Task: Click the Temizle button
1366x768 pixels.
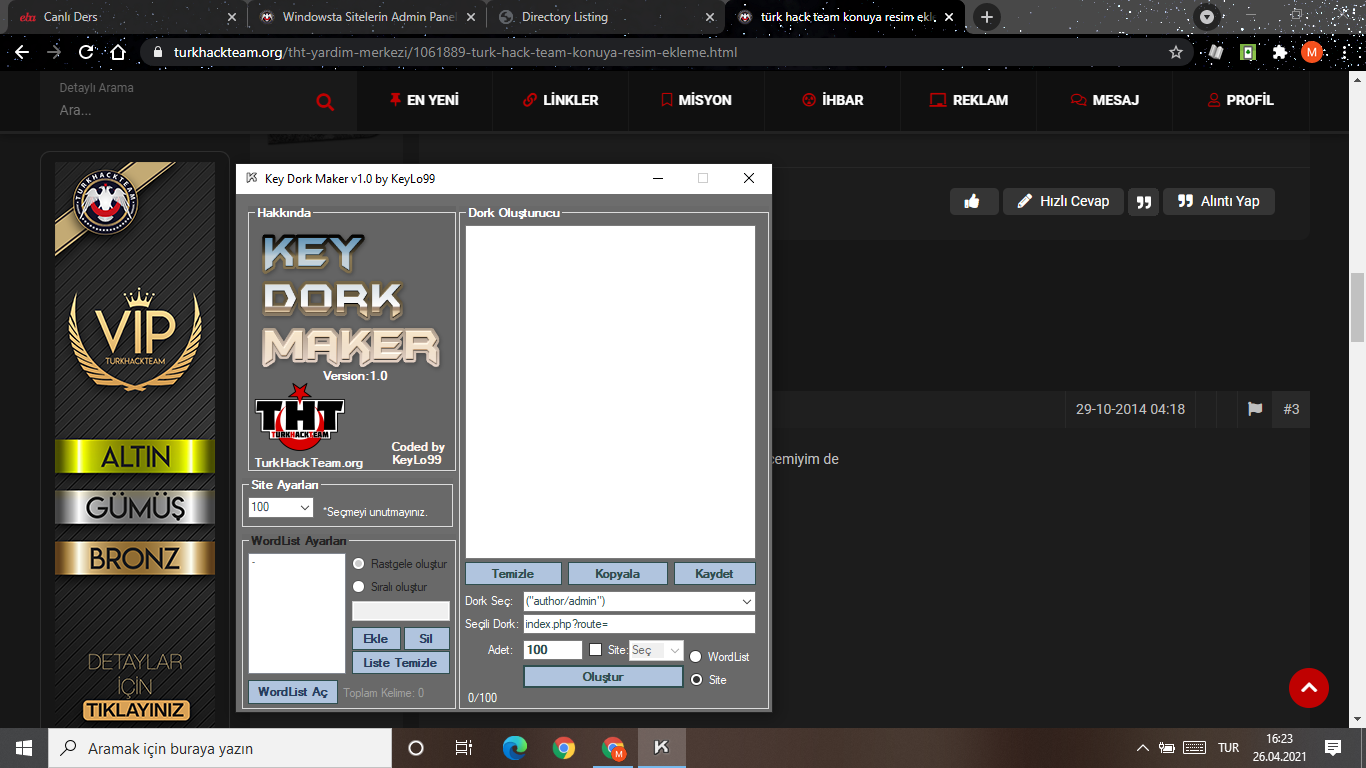Action: 513,574
